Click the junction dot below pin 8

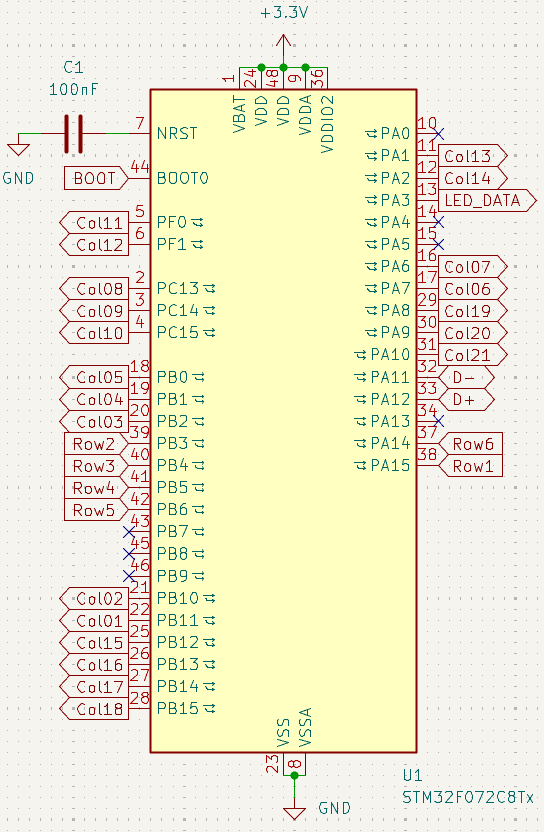tap(295, 775)
